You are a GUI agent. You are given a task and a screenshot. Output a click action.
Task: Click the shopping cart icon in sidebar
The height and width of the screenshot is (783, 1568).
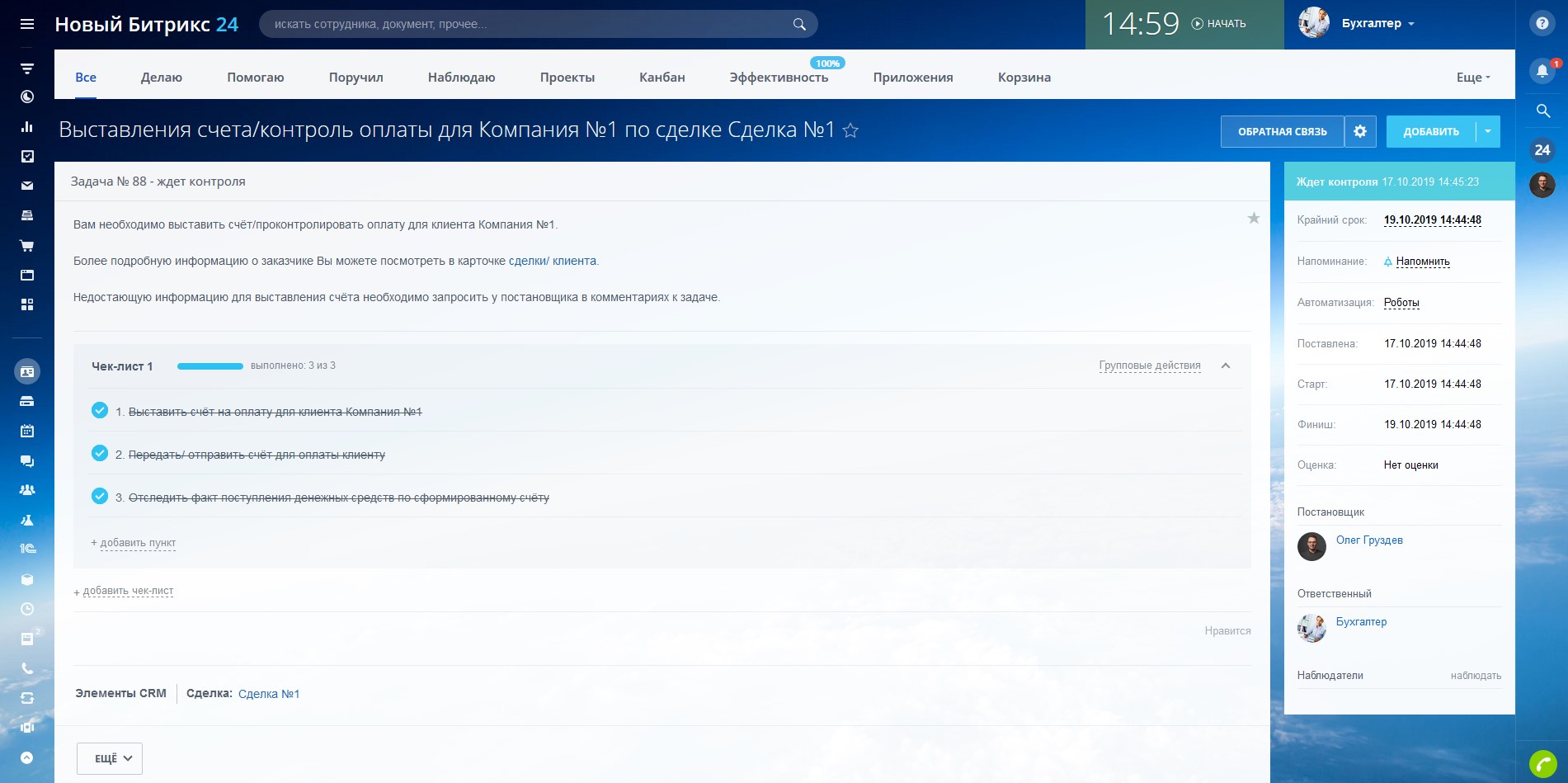tap(27, 245)
